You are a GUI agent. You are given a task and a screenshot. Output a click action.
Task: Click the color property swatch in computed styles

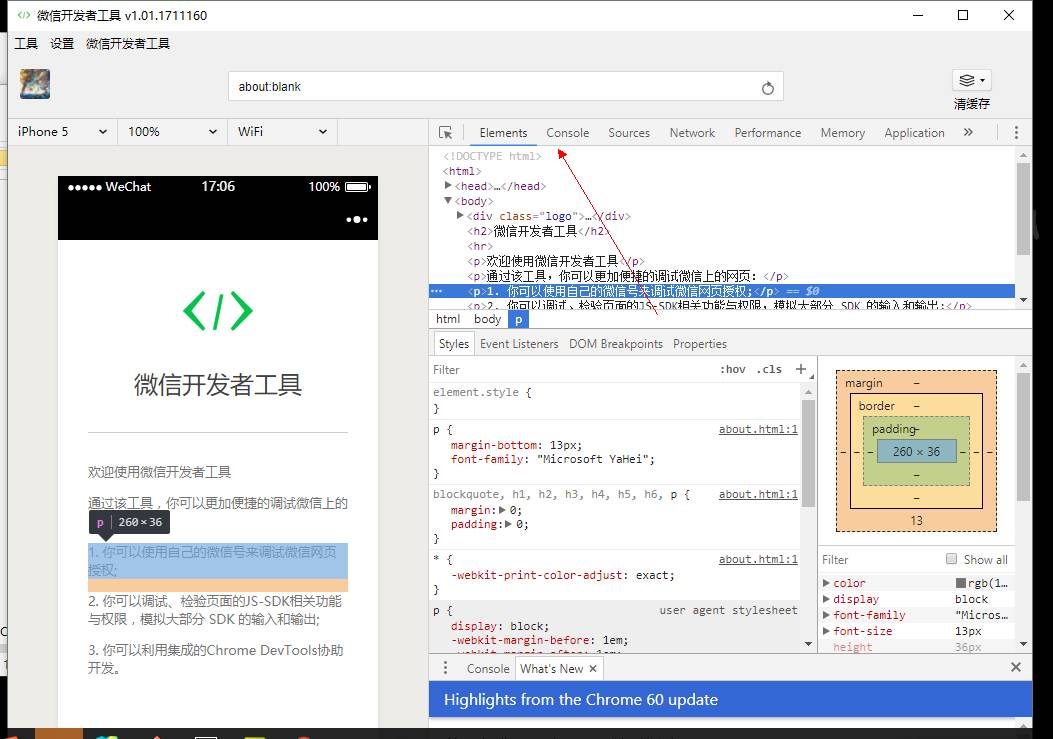coord(961,584)
